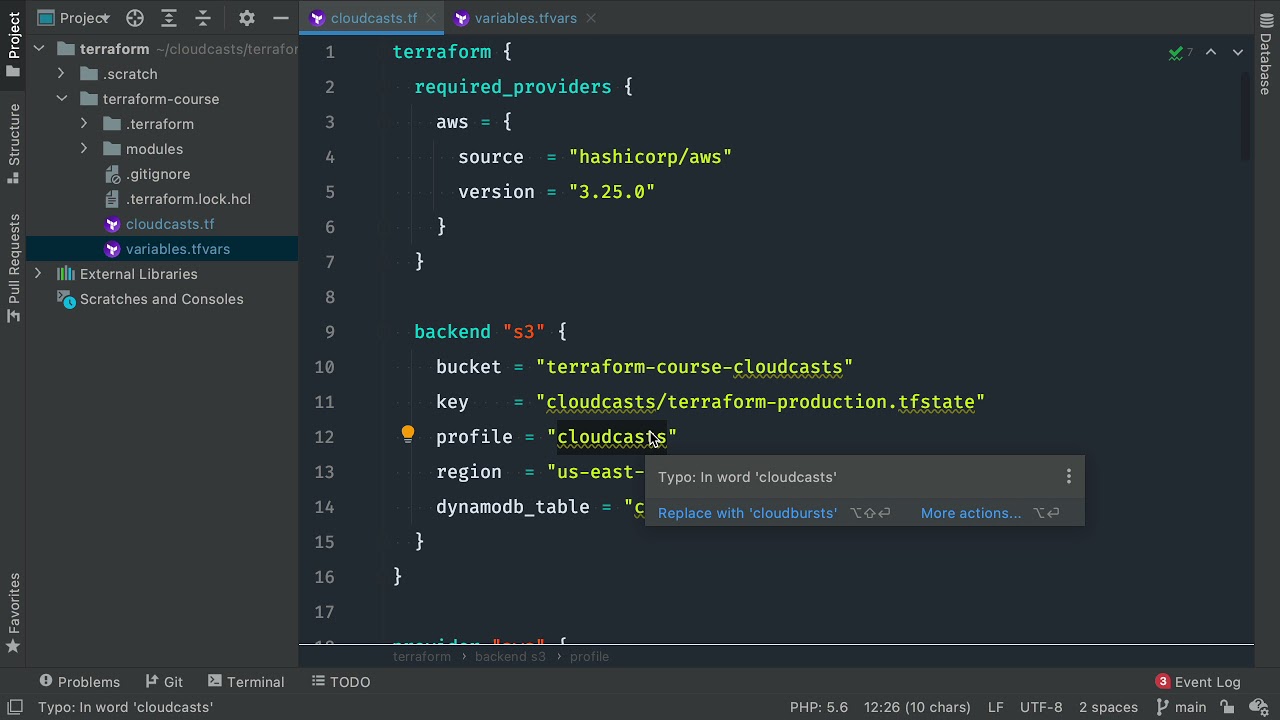Screen dimensions: 1280x720
Task: Open the Event Log
Action: point(1198,682)
